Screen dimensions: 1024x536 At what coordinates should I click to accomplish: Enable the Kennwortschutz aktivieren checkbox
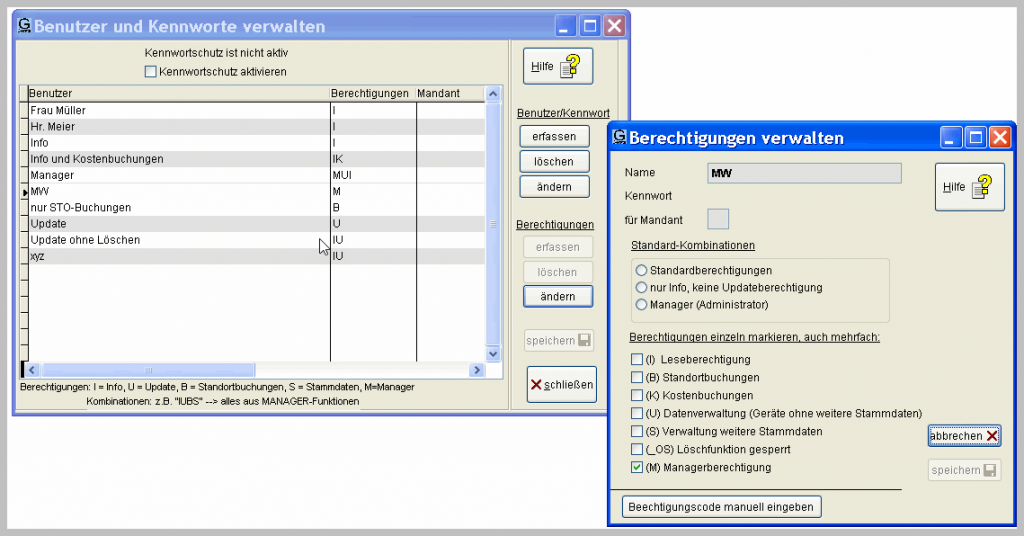(x=151, y=72)
